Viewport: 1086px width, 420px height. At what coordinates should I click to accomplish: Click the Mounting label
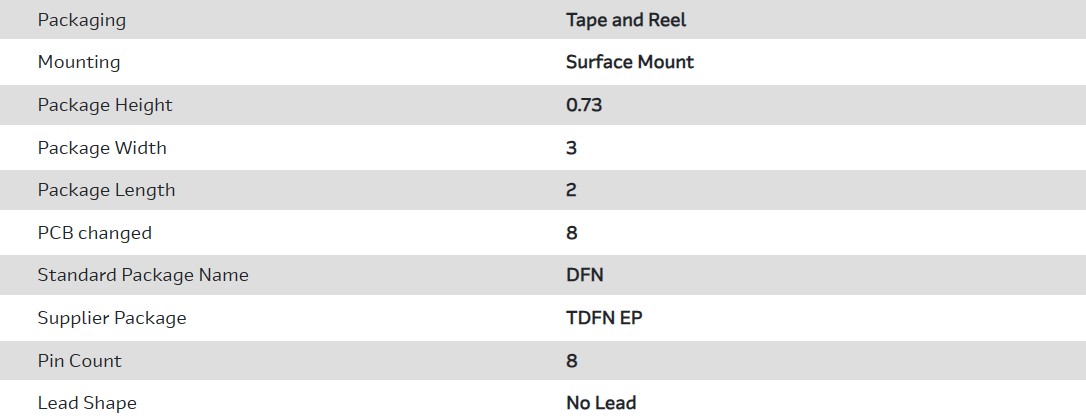(x=79, y=62)
